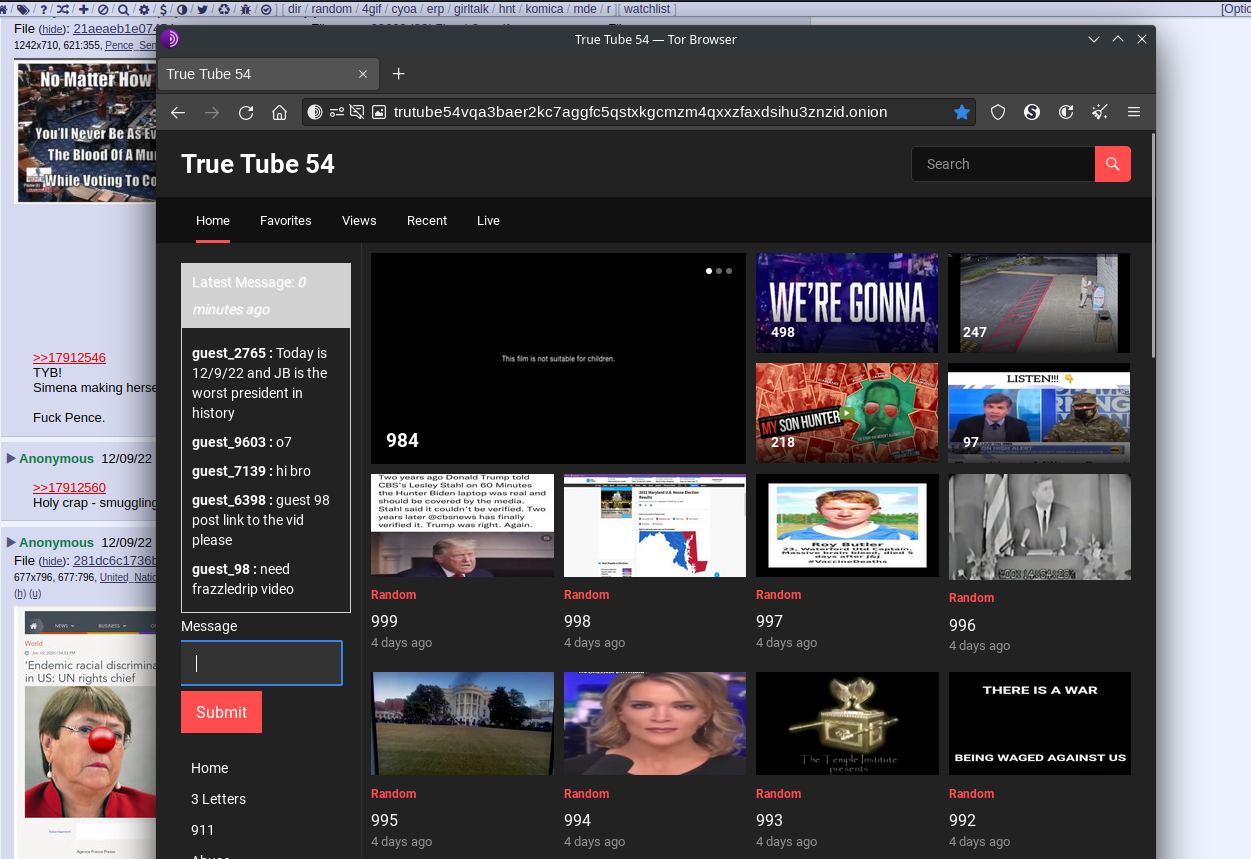
Task: Open video 997 Roy Butler thumbnail
Action: point(847,525)
